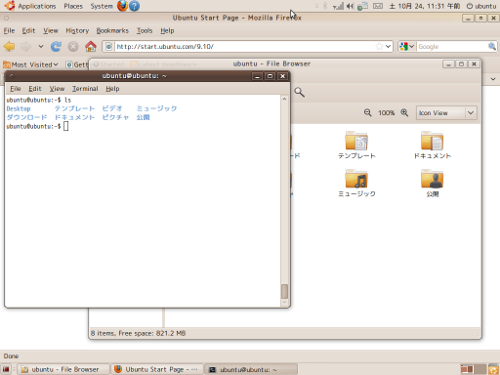The image size is (500, 375).
Task: Open the Terminal Edit menu
Action: 35,89
